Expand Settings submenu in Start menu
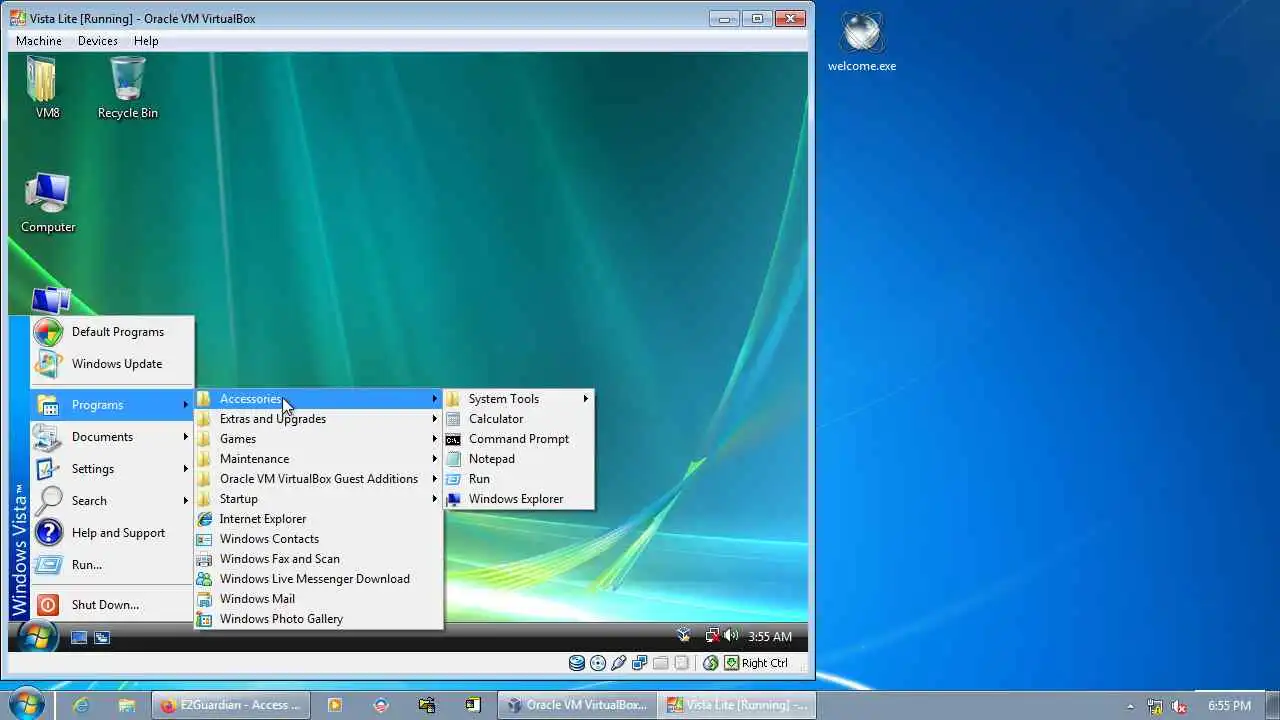1280x720 pixels. coord(112,469)
